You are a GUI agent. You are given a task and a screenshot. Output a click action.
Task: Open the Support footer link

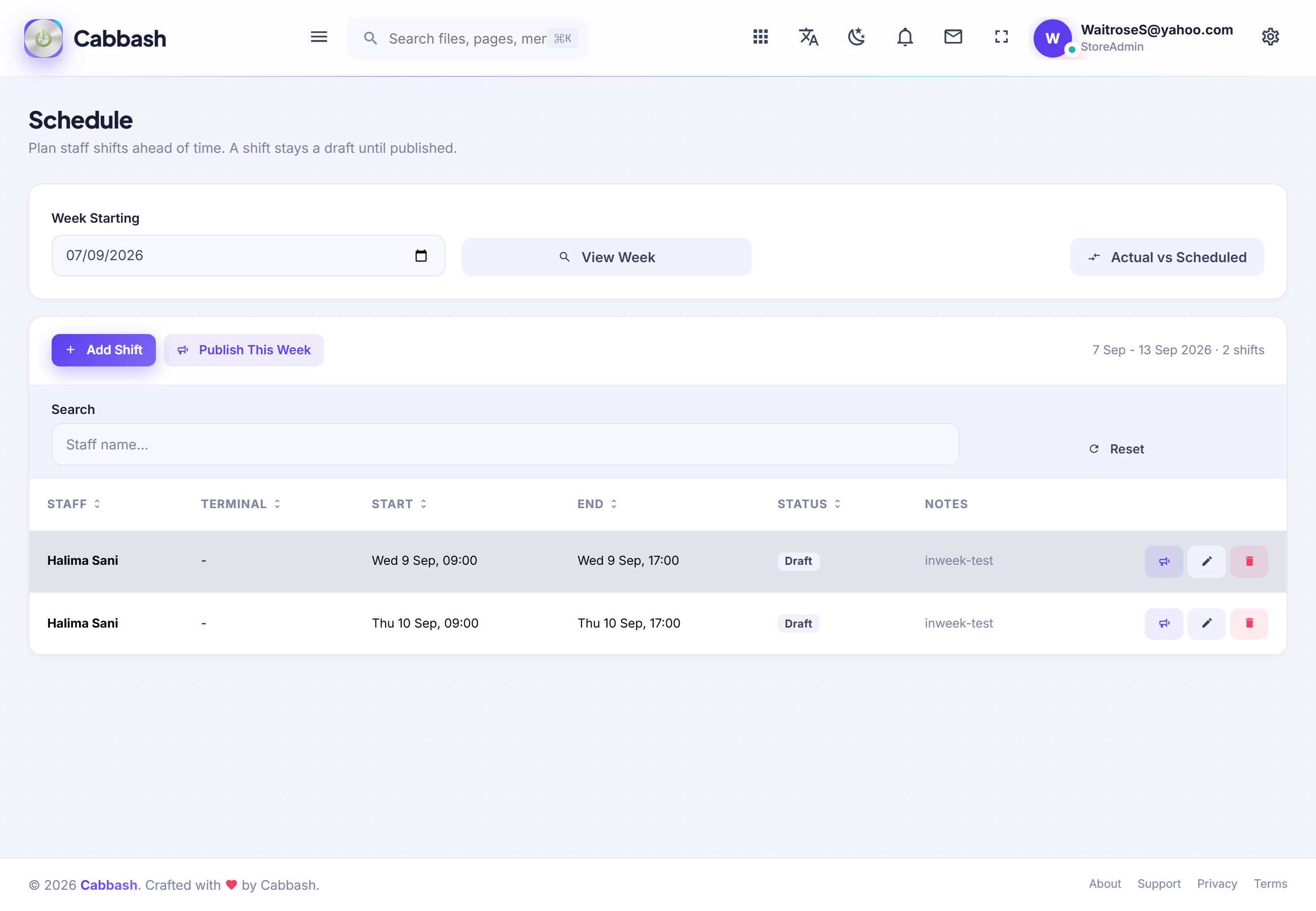(x=1159, y=884)
